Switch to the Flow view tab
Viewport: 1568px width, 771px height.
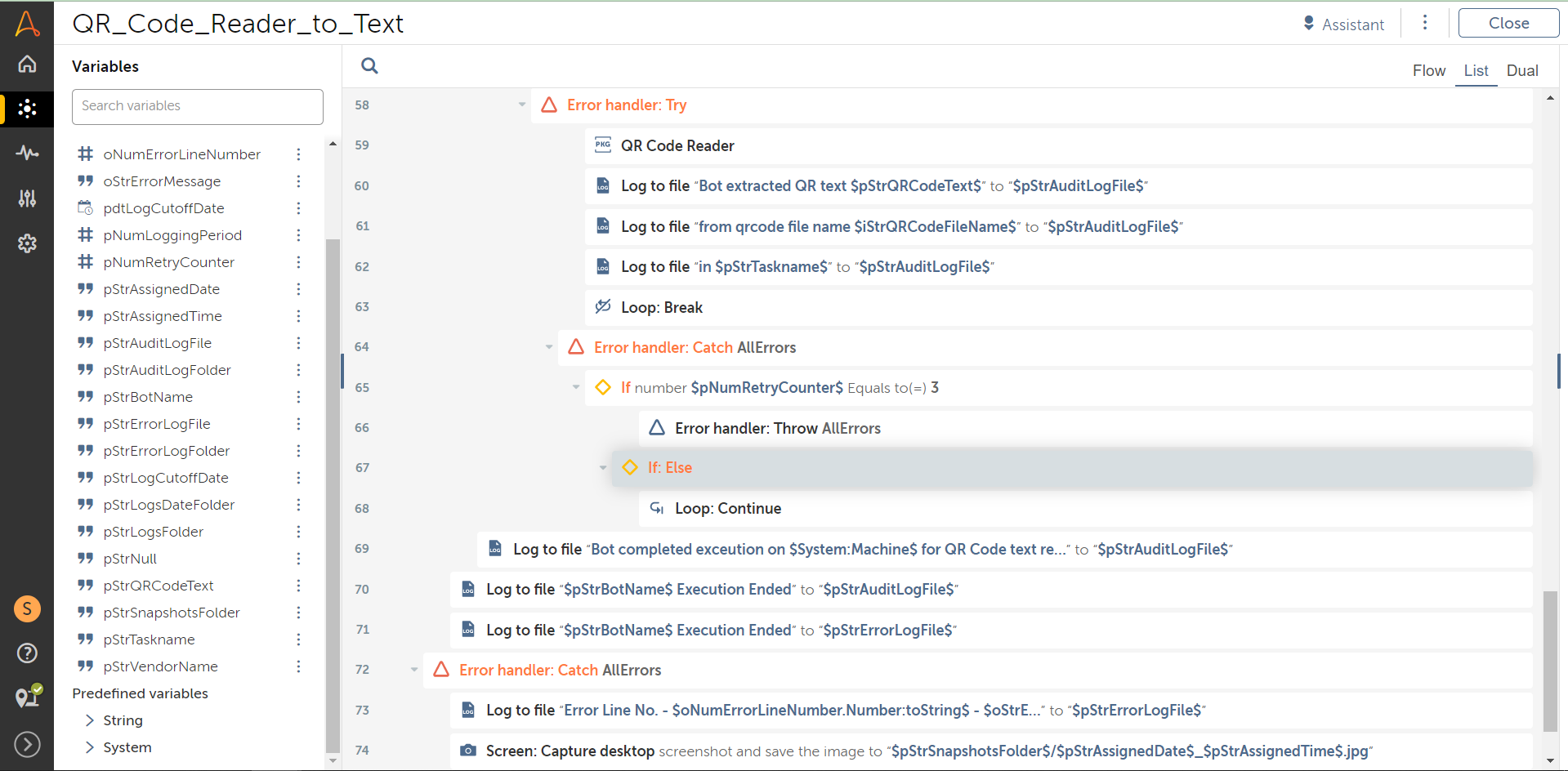(x=1428, y=71)
